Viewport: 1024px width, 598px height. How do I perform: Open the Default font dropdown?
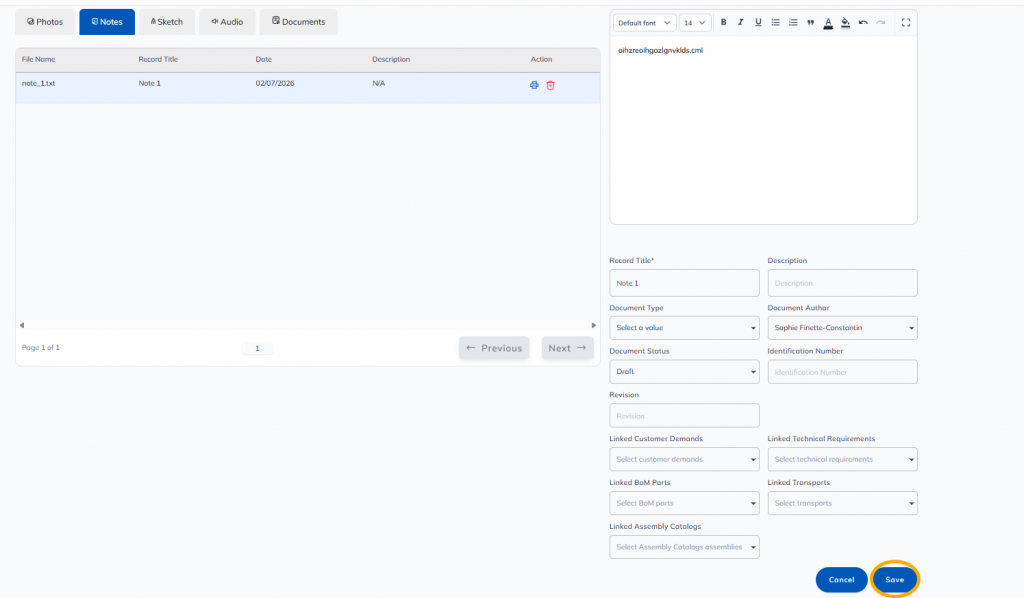[x=644, y=23]
